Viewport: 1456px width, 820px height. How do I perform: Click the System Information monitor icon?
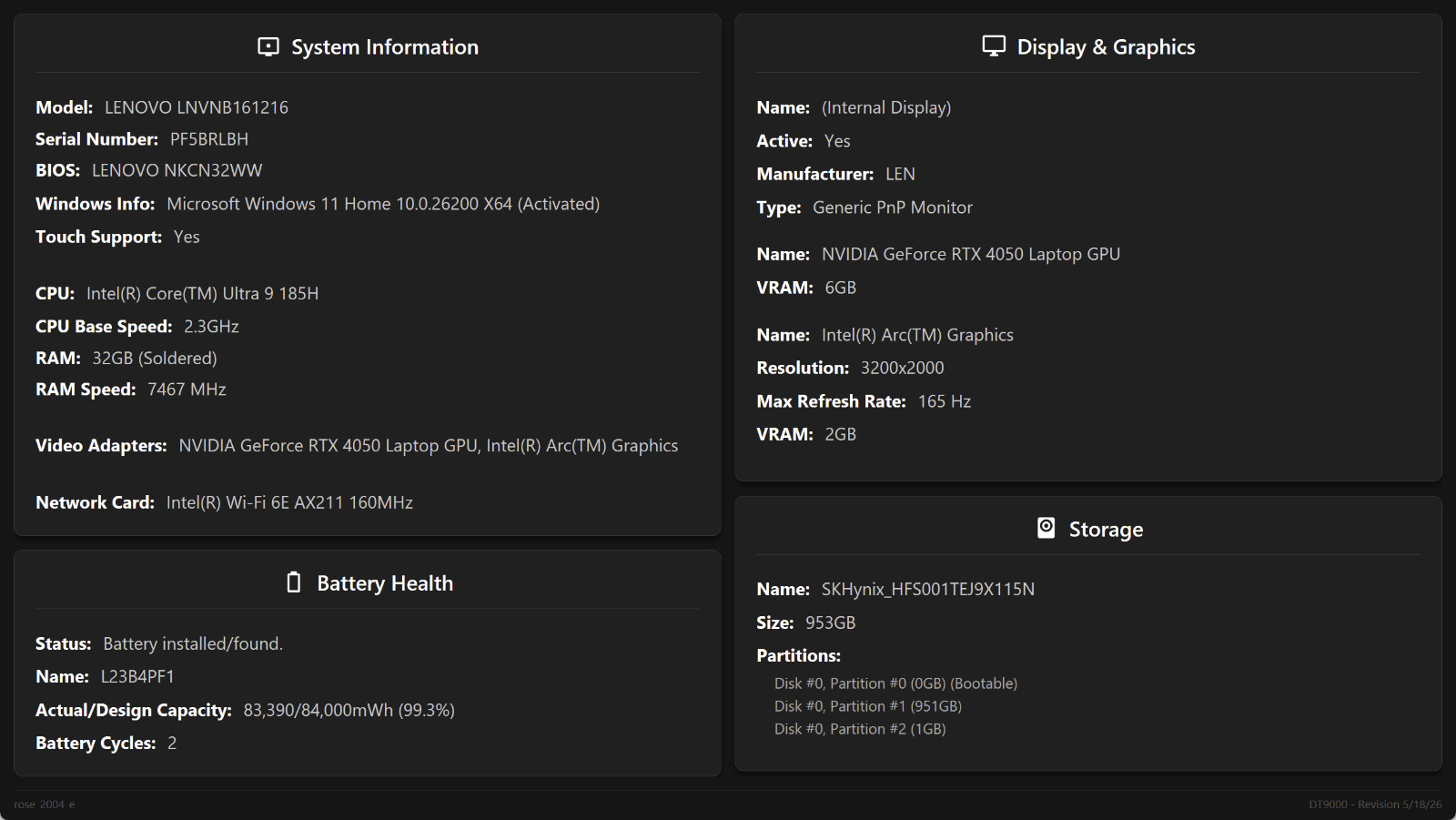268,46
